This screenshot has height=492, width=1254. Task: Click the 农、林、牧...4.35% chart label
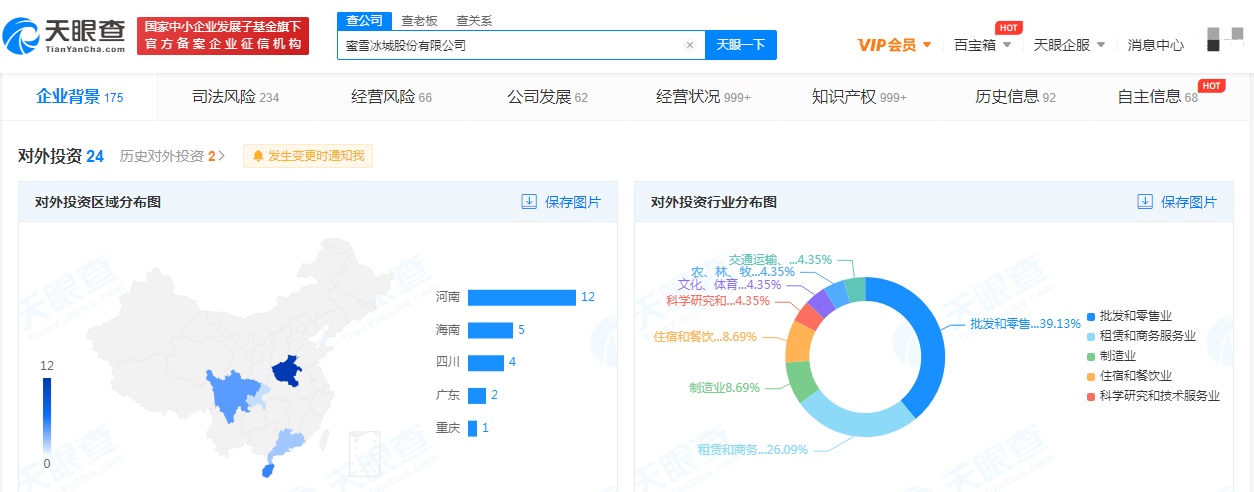tap(742, 271)
